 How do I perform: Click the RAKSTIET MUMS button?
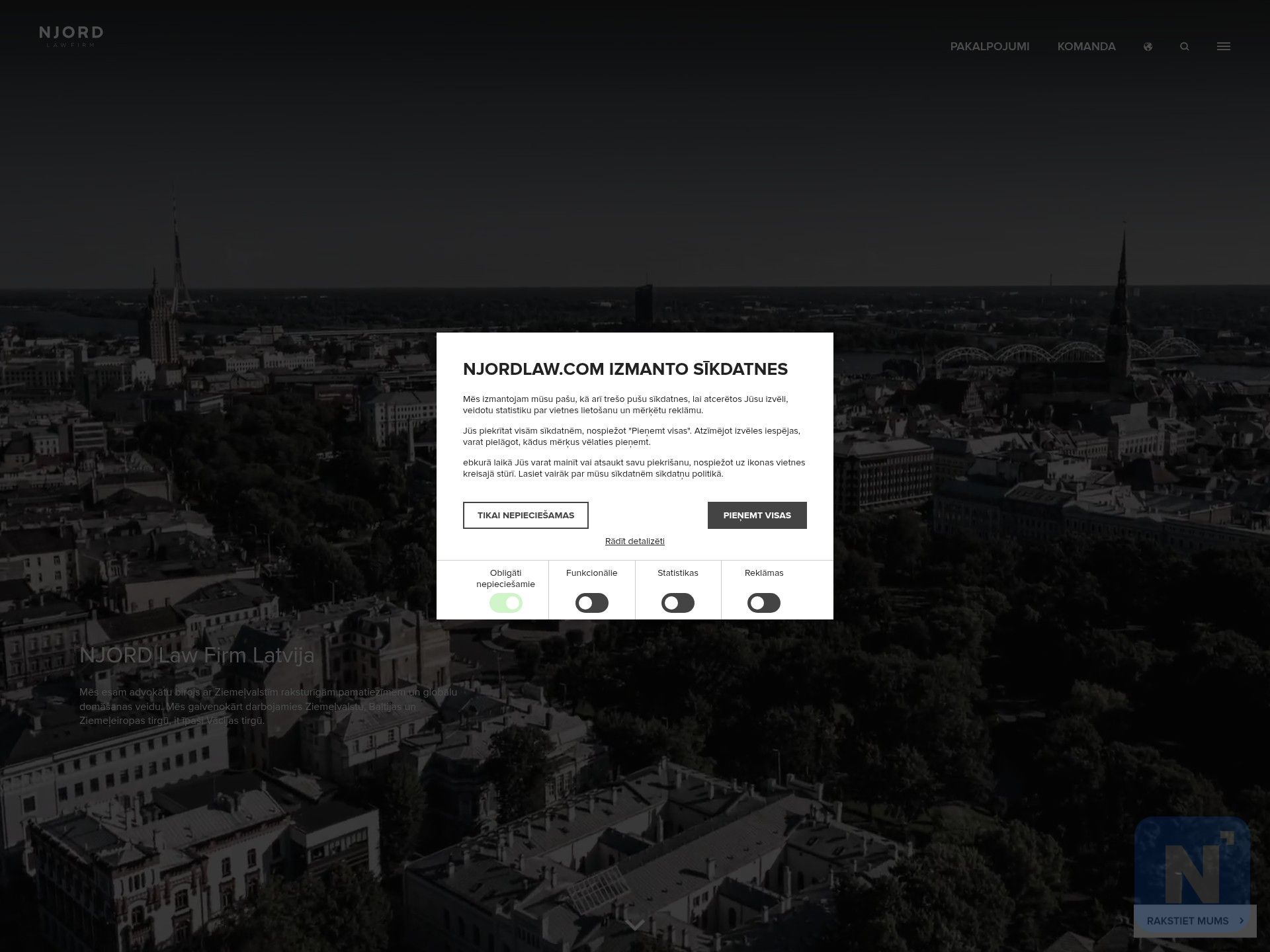[x=1195, y=921]
